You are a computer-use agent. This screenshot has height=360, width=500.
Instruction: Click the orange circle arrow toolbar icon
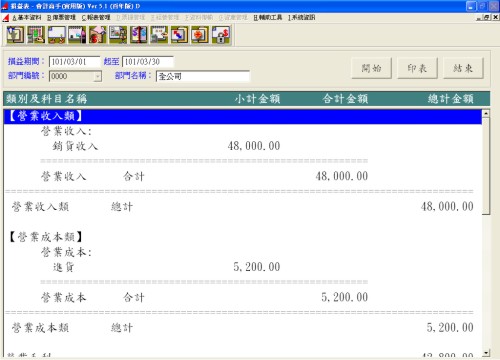(x=200, y=35)
